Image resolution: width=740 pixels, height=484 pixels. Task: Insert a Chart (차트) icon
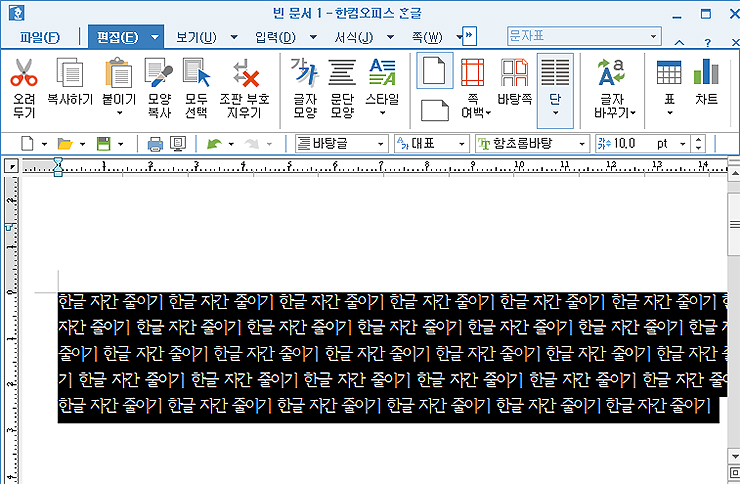pos(706,72)
